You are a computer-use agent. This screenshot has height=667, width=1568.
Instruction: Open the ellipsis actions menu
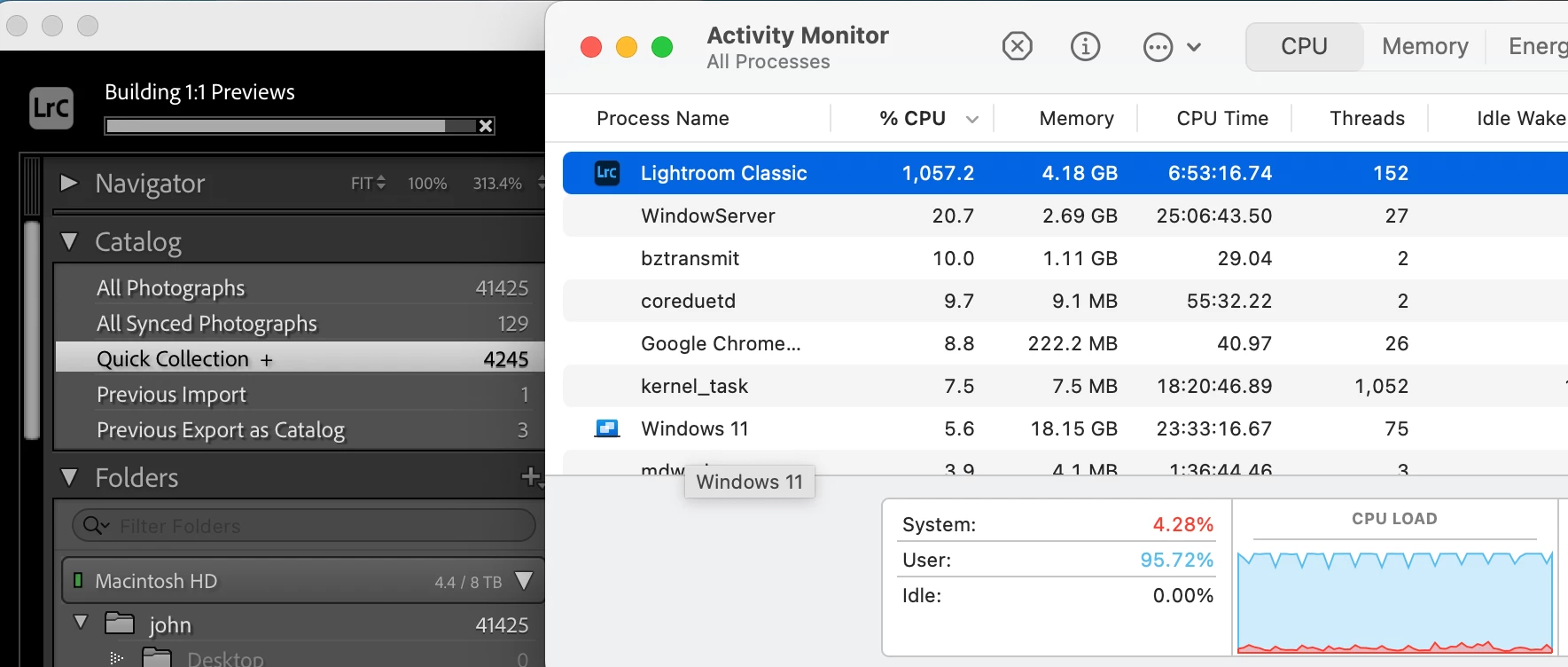coord(1158,46)
